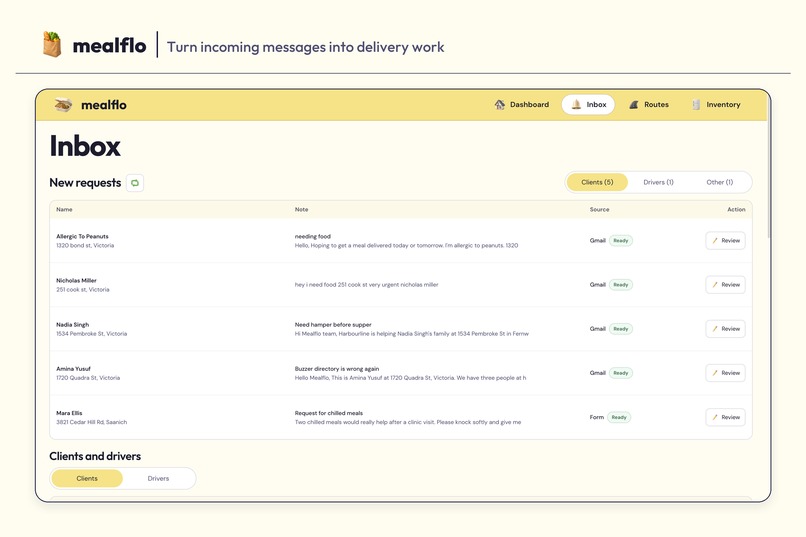The width and height of the screenshot is (806, 537).
Task: Click the Source column header
Action: pos(599,210)
